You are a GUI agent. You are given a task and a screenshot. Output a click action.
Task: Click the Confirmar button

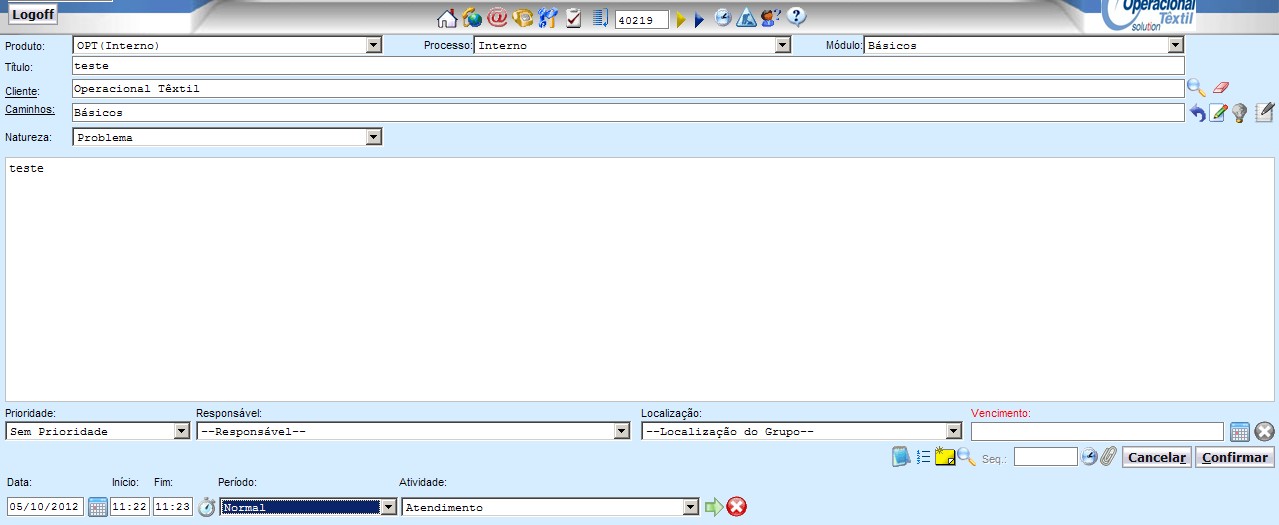[1235, 457]
